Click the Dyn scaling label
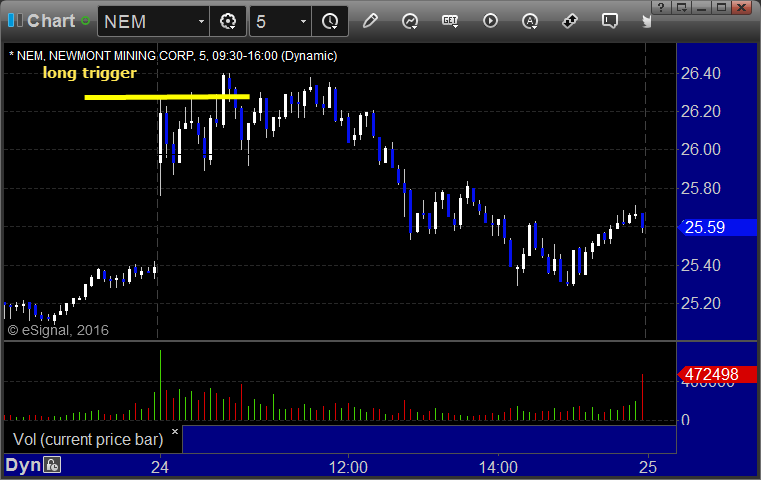 [23, 465]
